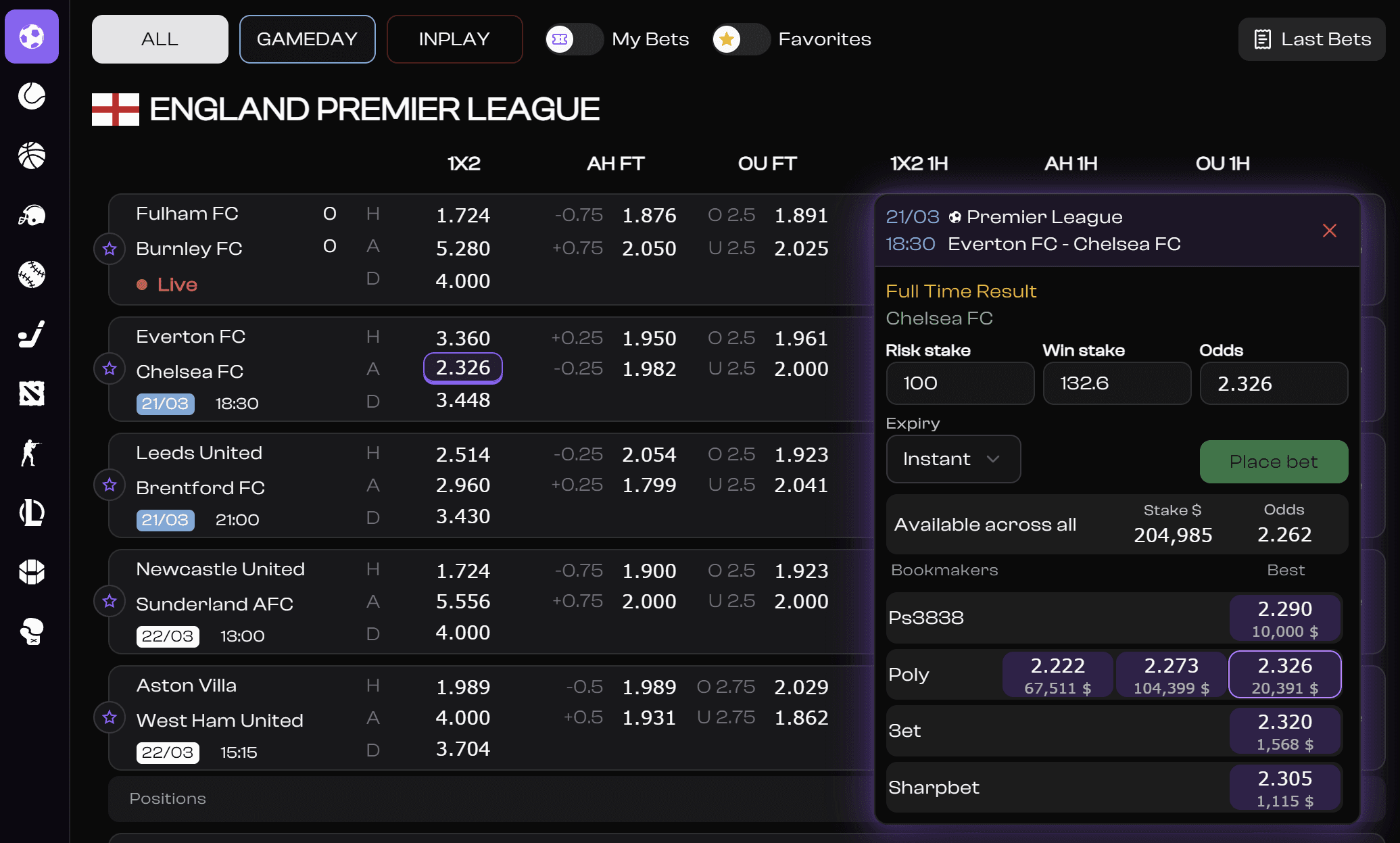Open Counter-Strike matches from the sidebar

click(32, 453)
